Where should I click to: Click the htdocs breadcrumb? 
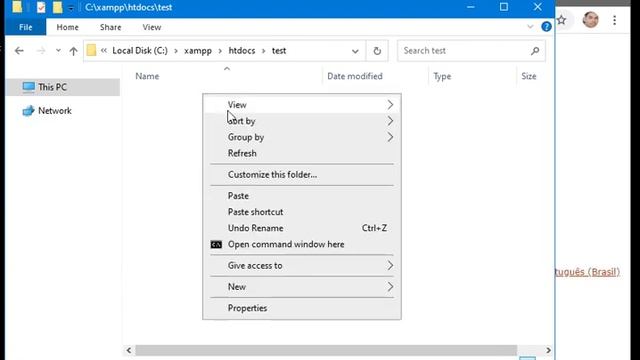(x=242, y=51)
